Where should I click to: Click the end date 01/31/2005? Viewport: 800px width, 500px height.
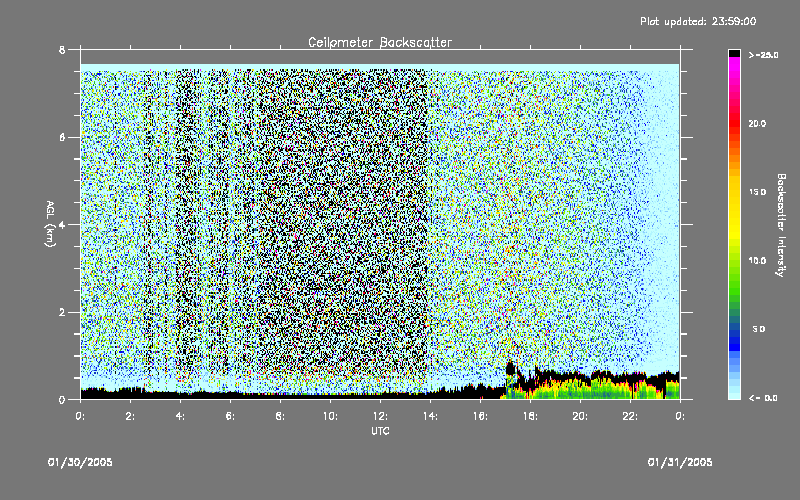(x=680, y=462)
